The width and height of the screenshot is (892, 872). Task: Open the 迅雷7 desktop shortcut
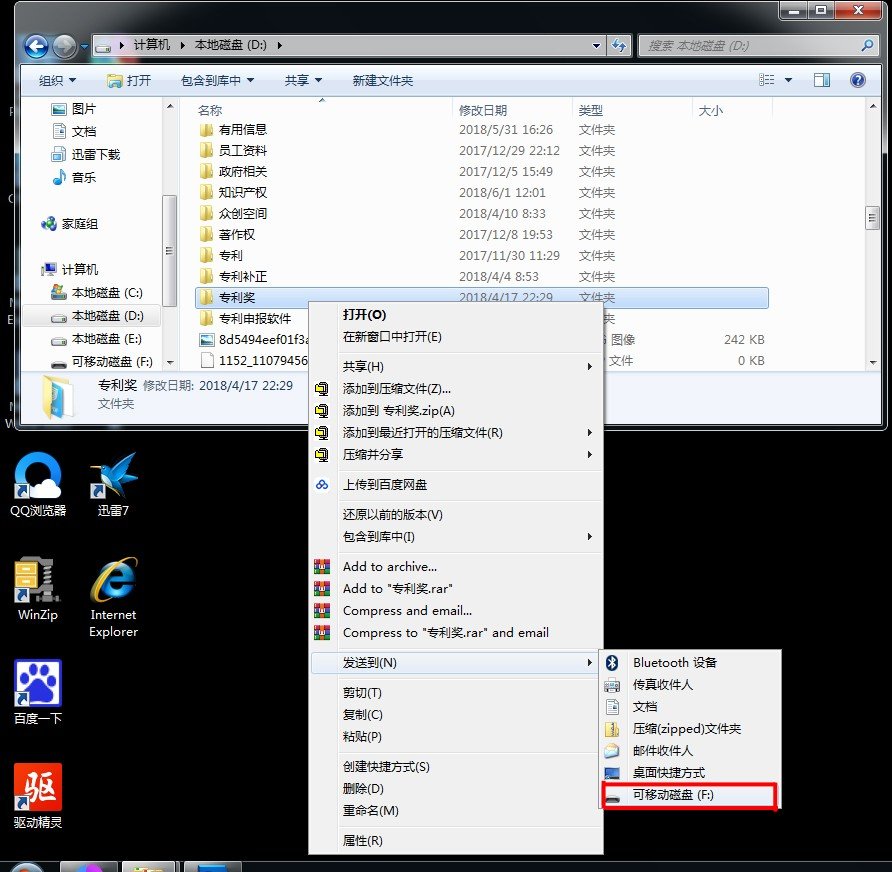coord(112,478)
